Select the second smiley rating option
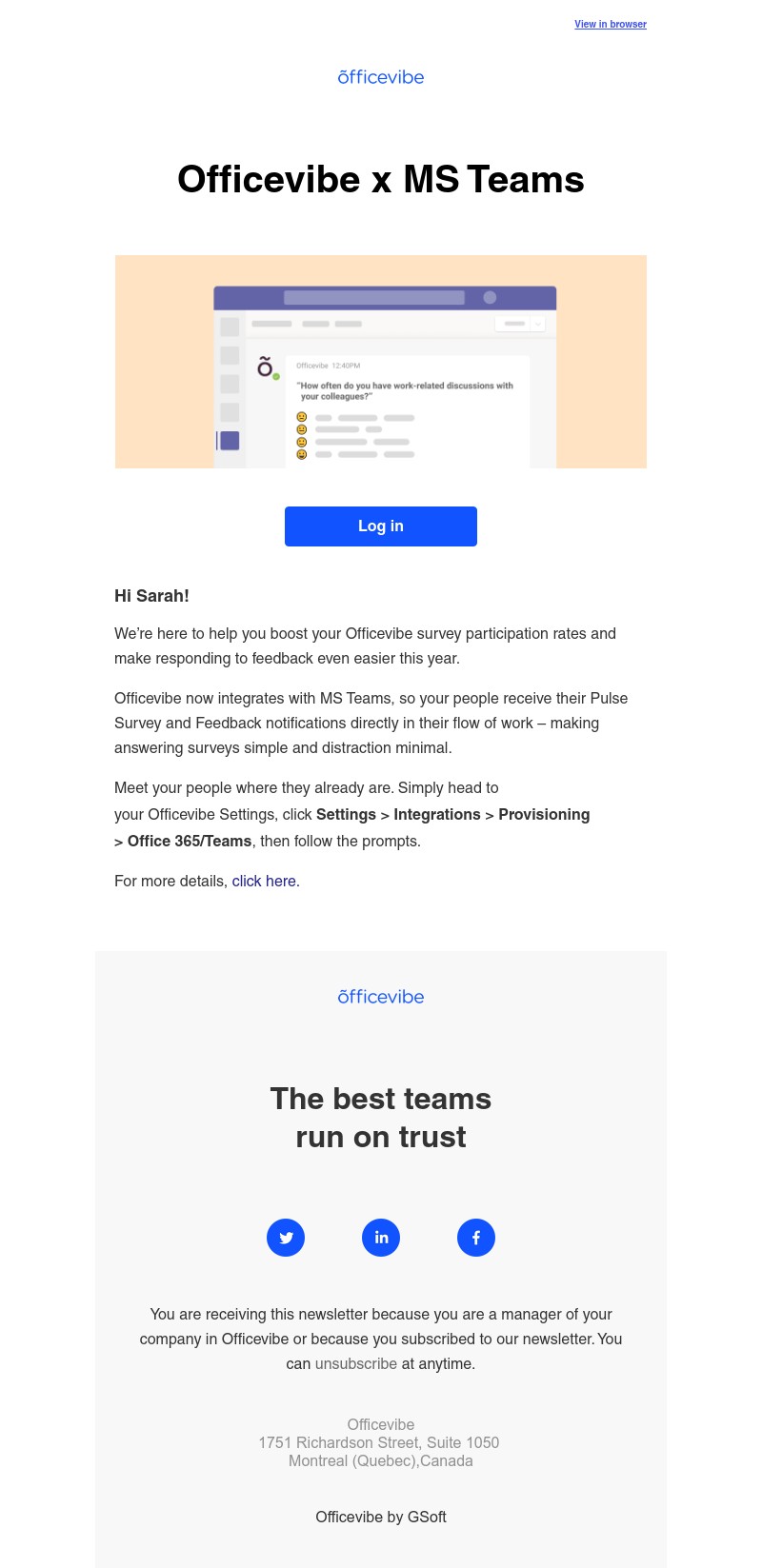The width and height of the screenshot is (762, 1568). coord(302,427)
